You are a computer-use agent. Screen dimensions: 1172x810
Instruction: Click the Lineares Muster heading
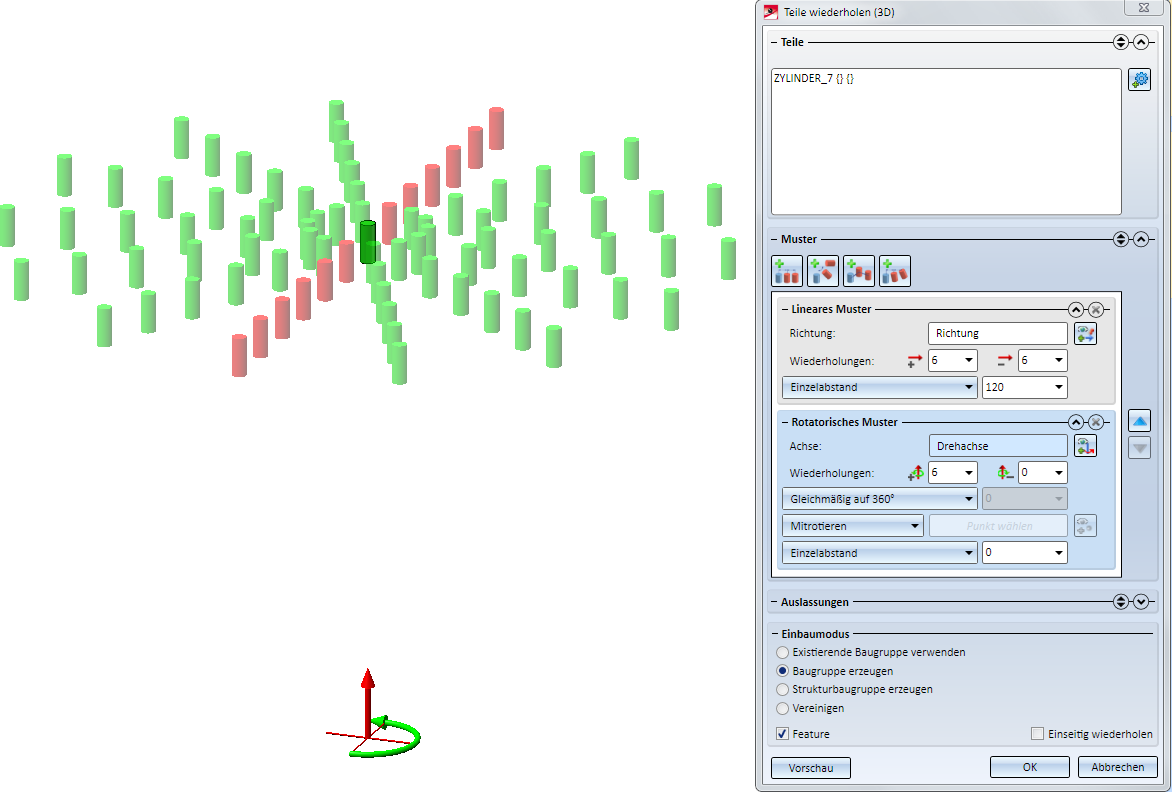831,309
